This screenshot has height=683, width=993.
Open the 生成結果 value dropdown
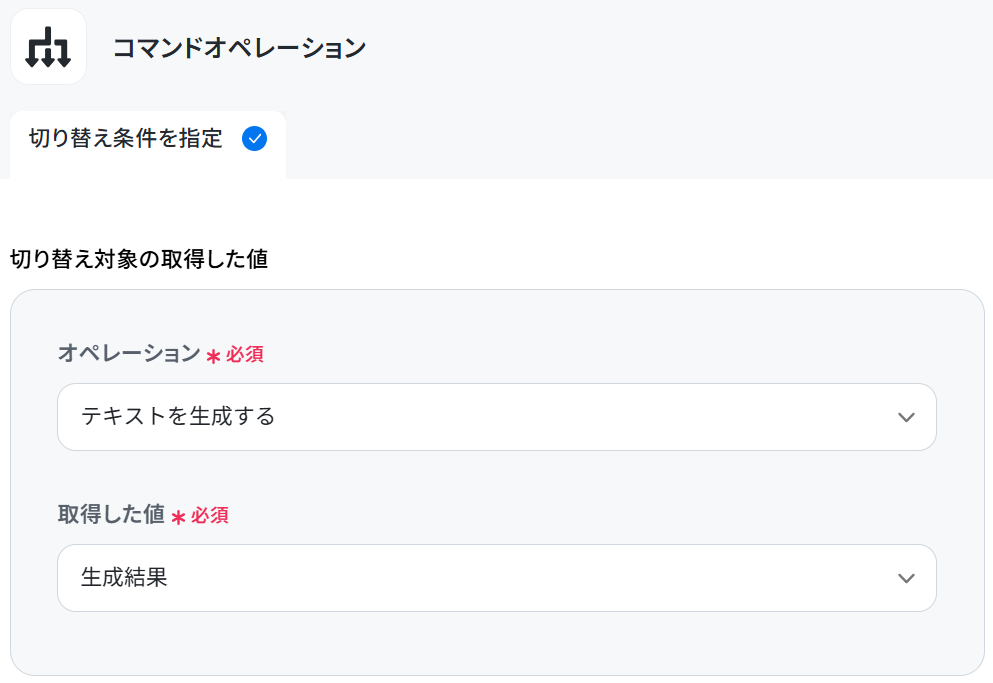(x=496, y=578)
